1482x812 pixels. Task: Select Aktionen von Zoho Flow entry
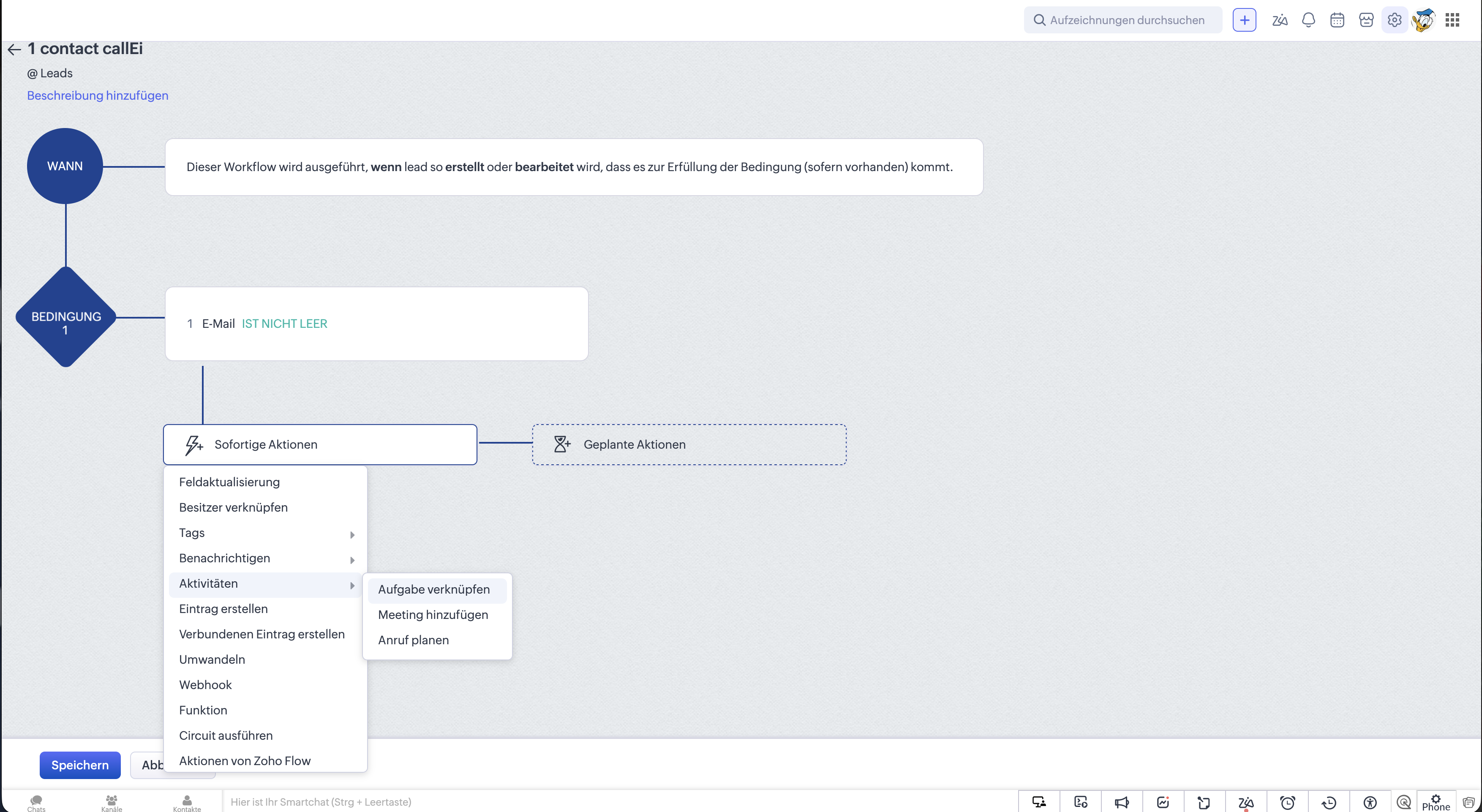click(266, 761)
